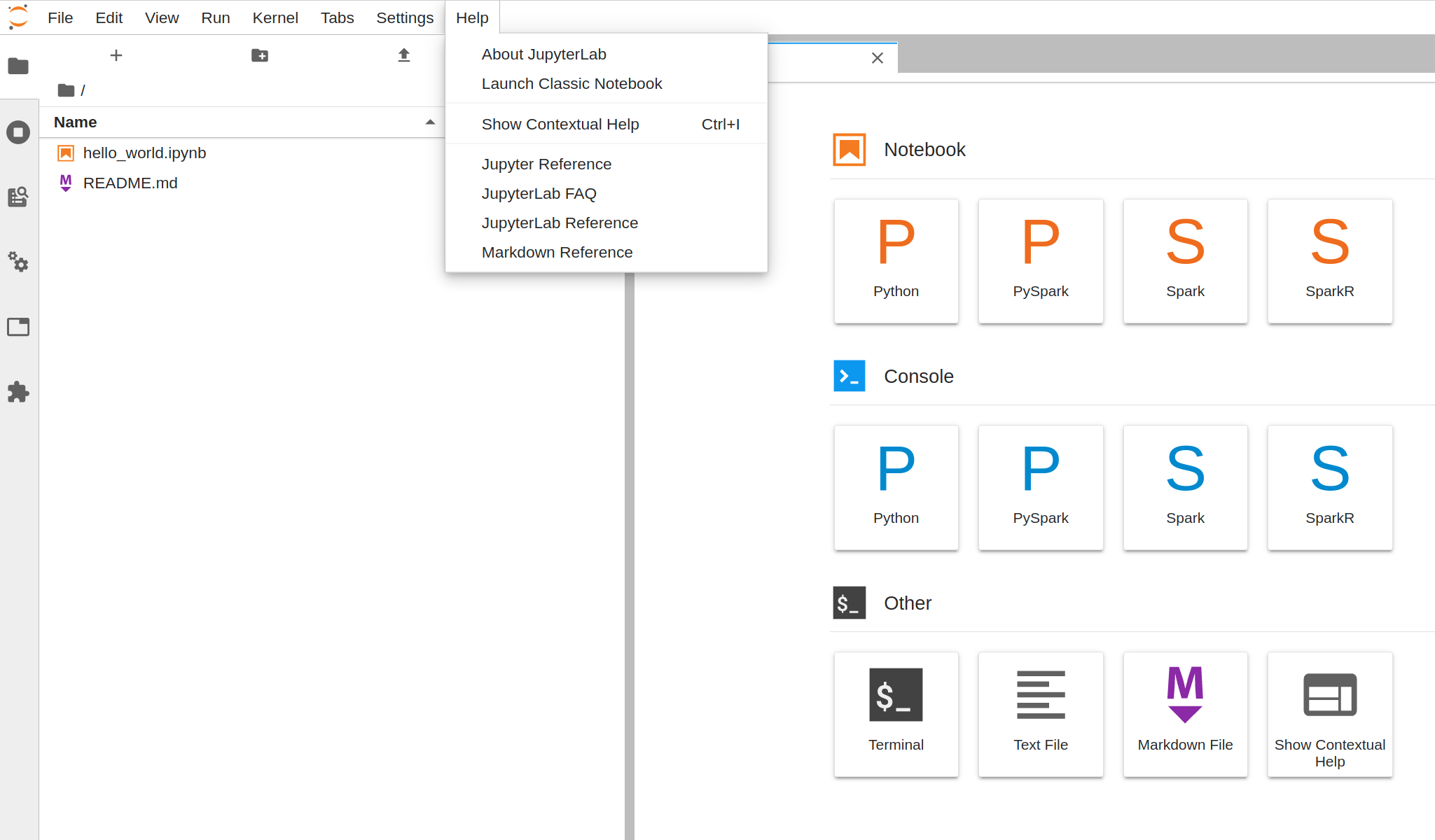Open the Edit menu
1435x840 pixels.
coord(109,17)
